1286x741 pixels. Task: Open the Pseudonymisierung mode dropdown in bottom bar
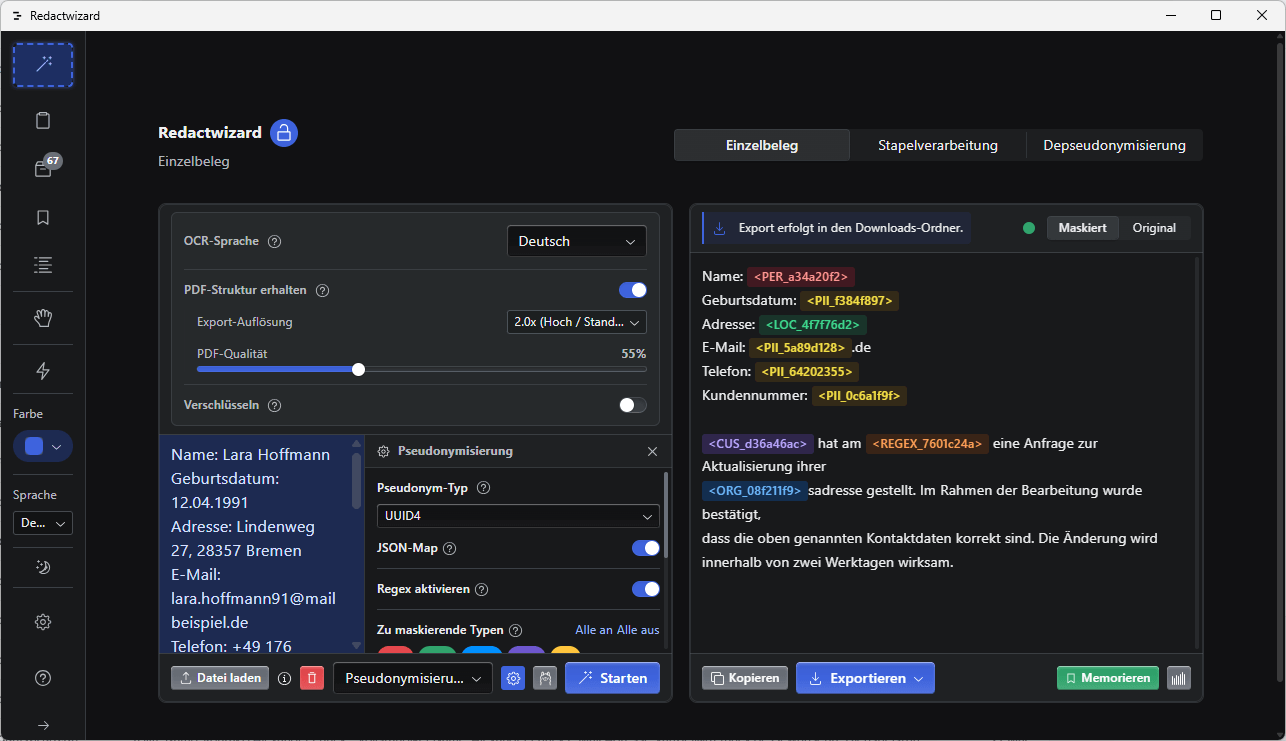tap(413, 678)
